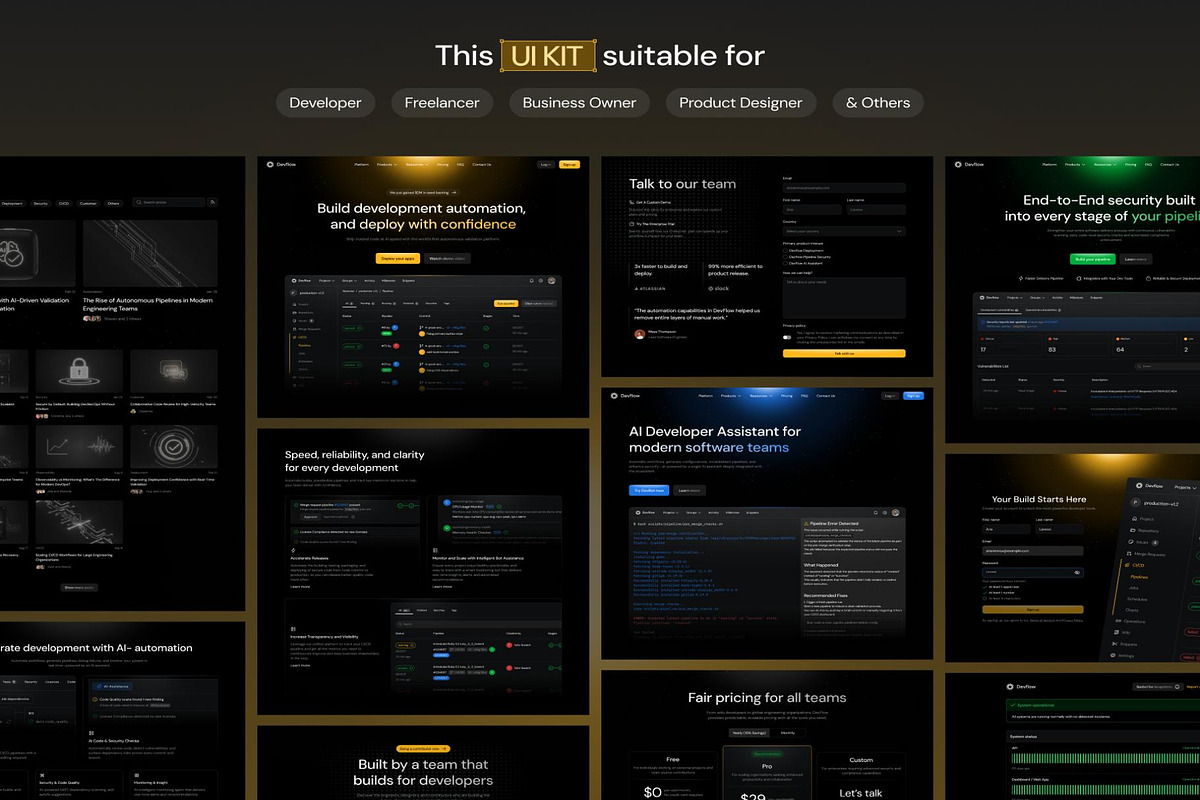Open the user avatar in the pipeline dashboard
This screenshot has height=800, width=1200.
pyautogui.click(x=553, y=280)
